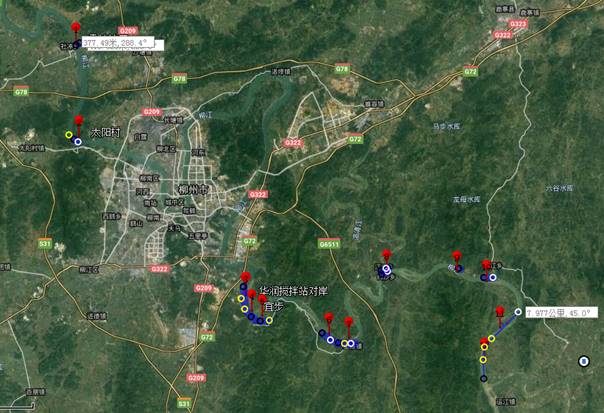
Task: Click the G322 shield next to G323
Action: pos(503,35)
